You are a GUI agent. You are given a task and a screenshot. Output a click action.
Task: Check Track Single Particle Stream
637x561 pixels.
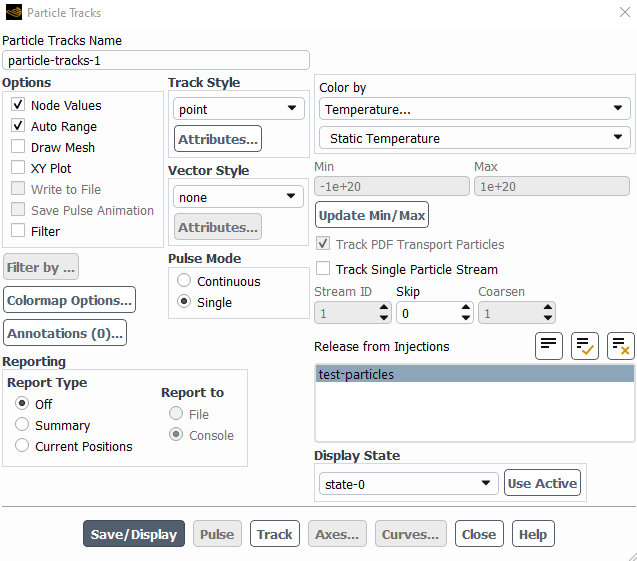click(323, 269)
